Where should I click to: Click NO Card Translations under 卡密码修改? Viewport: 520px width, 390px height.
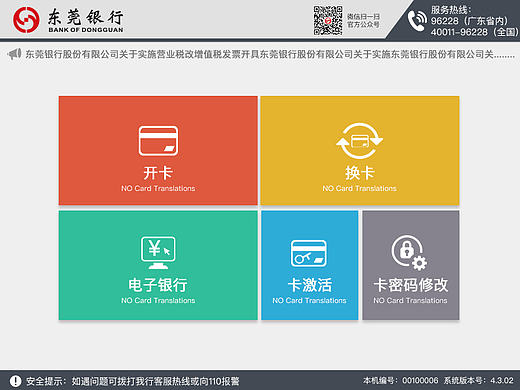point(410,300)
